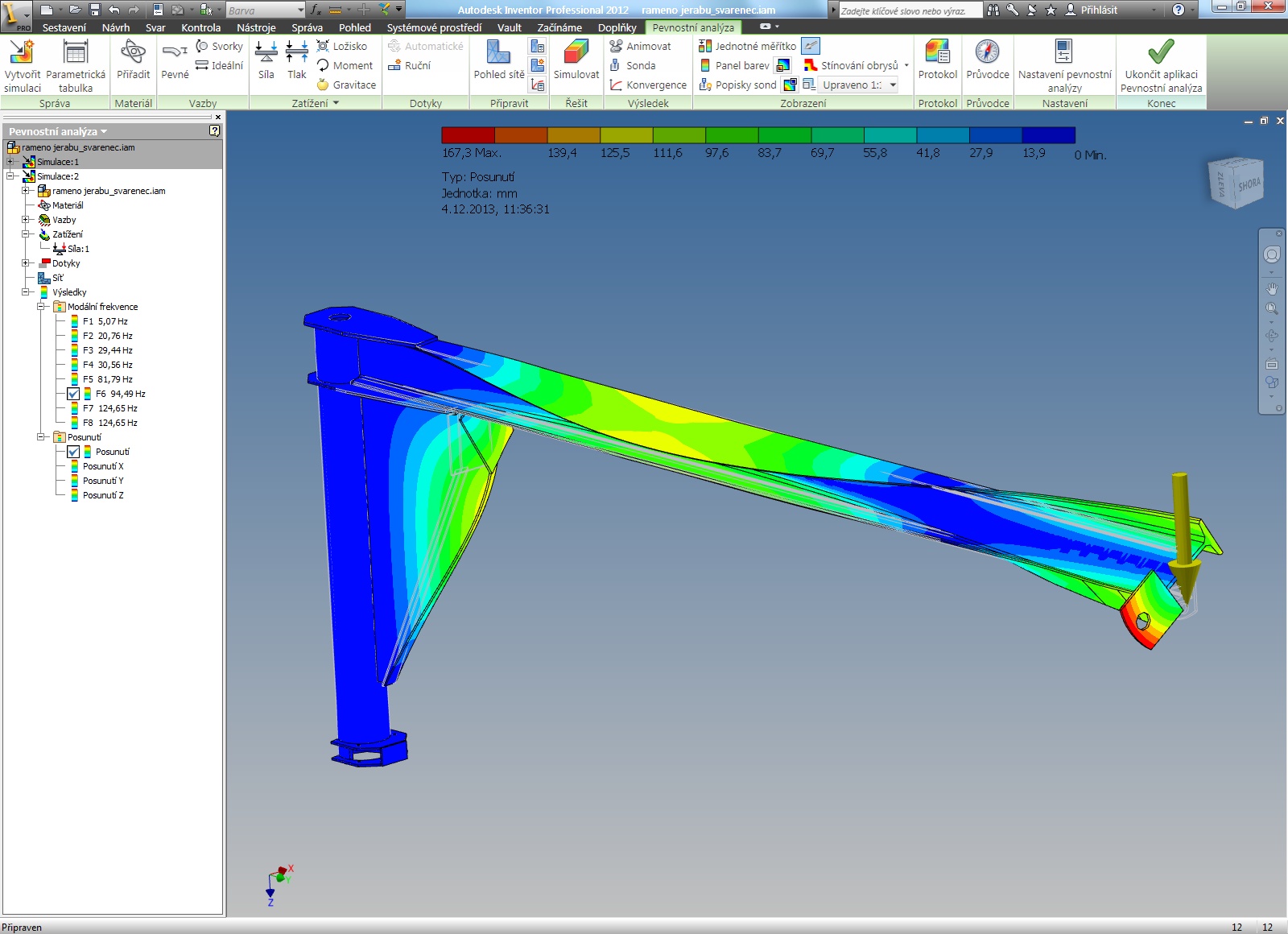1288x934 pixels.
Task: Toggle the F6 94,49 Hz checkbox
Action: click(73, 395)
